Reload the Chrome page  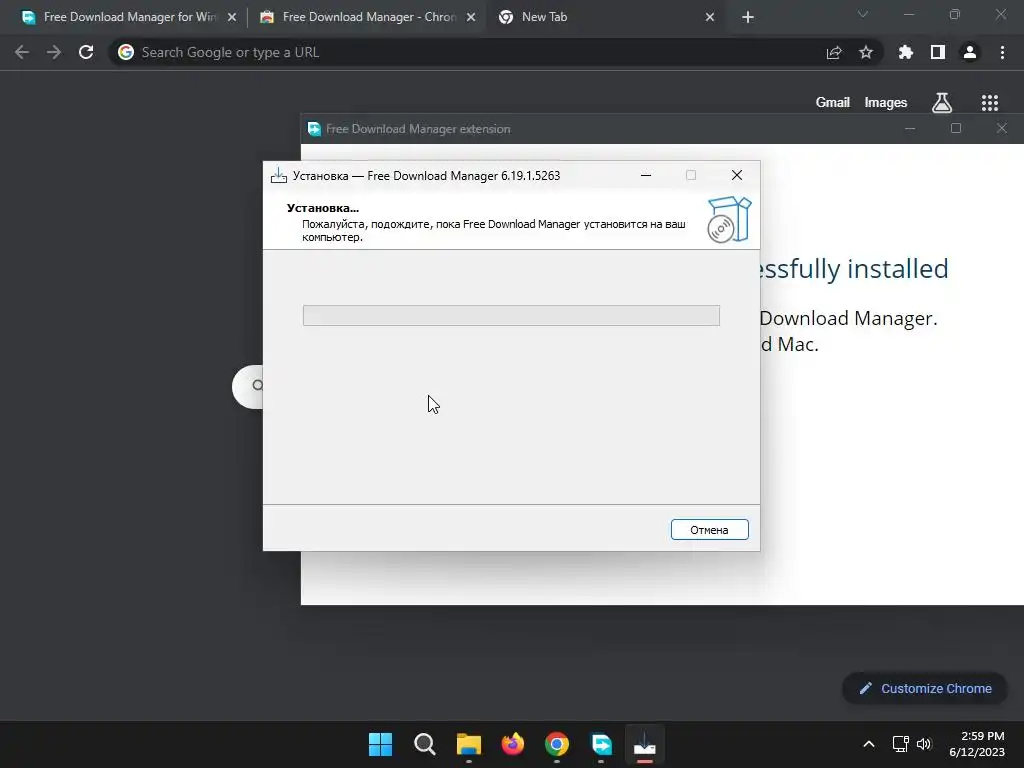(x=86, y=52)
